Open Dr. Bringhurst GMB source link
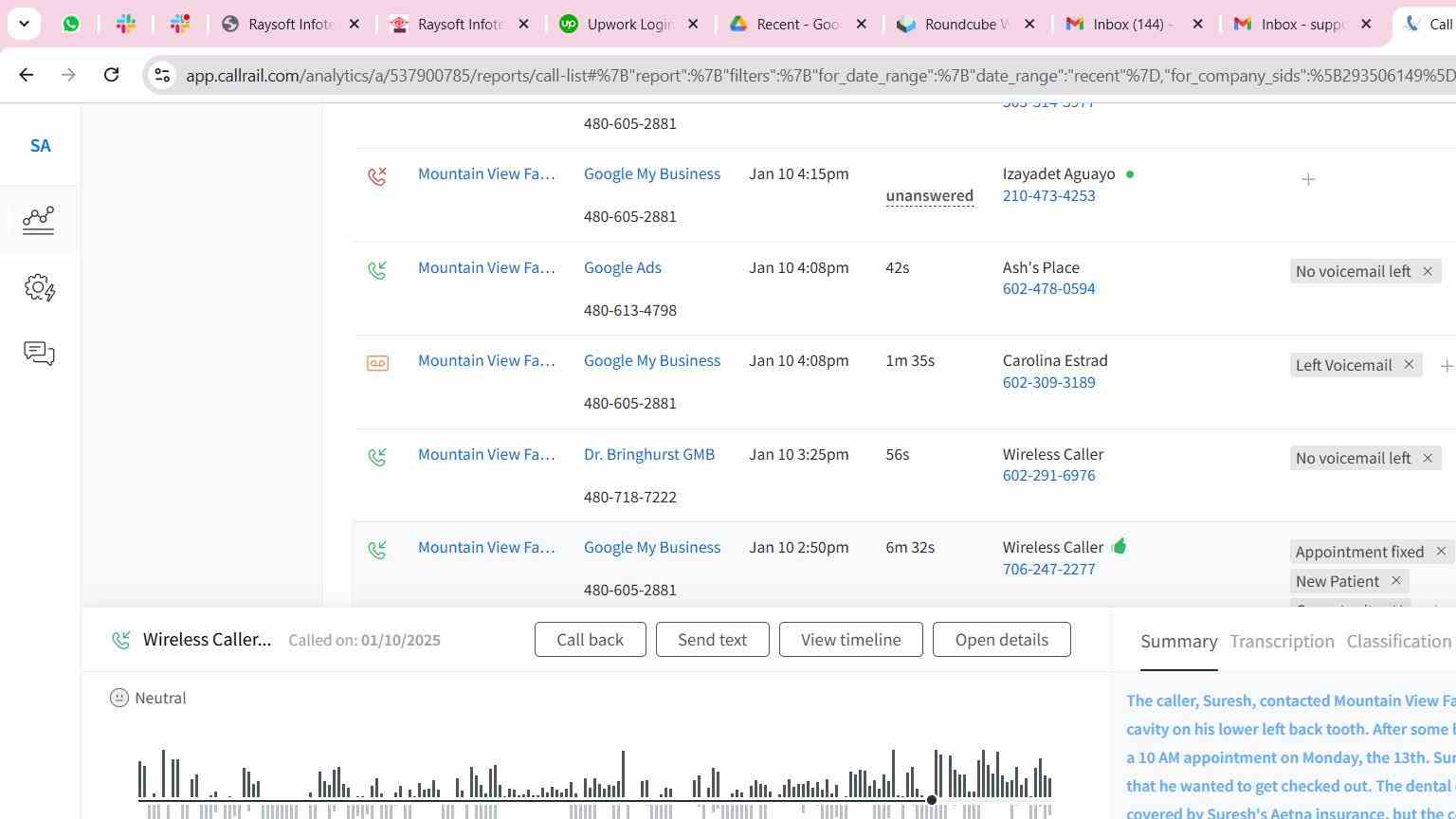The height and width of the screenshot is (819, 1456). click(649, 454)
